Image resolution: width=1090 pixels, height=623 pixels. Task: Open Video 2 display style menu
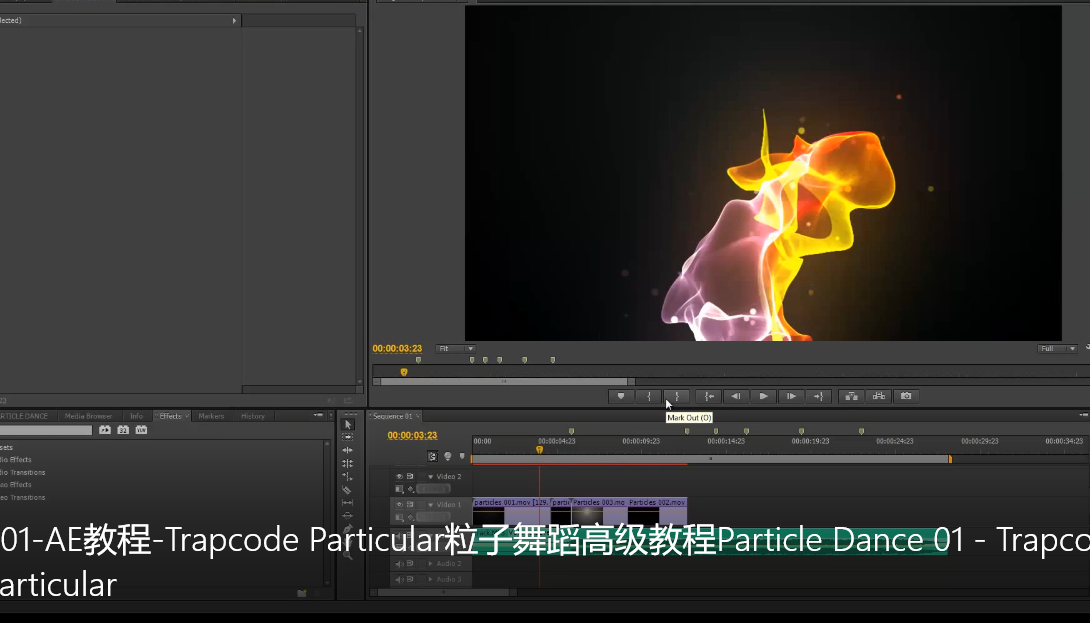point(399,489)
